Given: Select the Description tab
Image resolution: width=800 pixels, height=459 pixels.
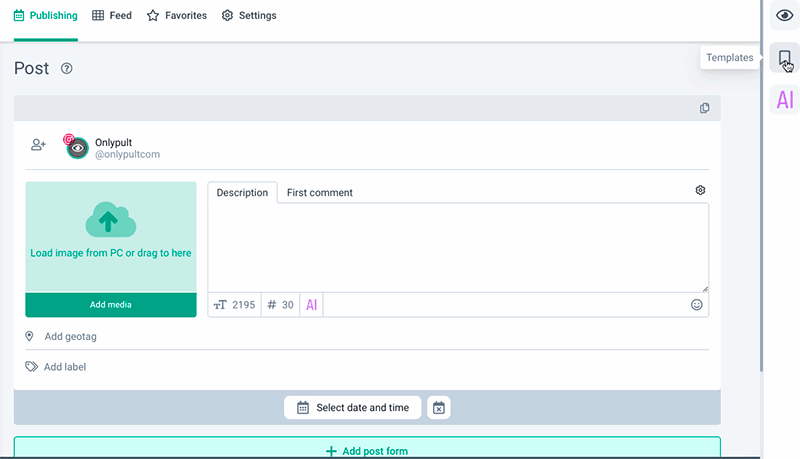Looking at the screenshot, I should tap(242, 193).
